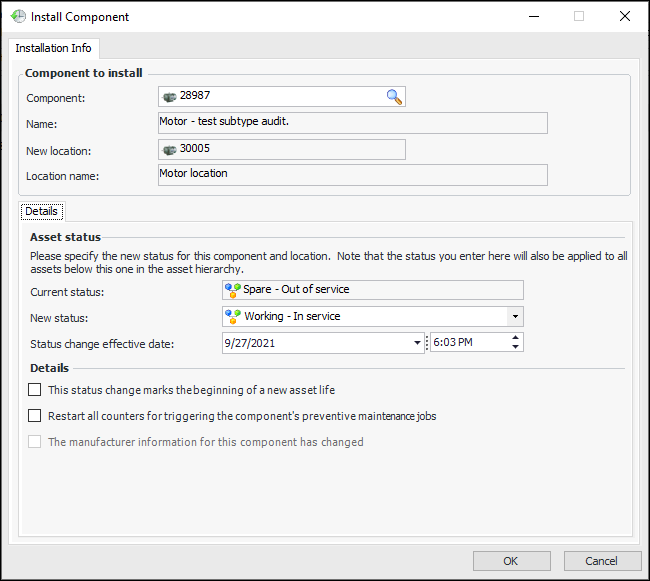Check restart all counters for preventive maintenance
Image resolution: width=650 pixels, height=581 pixels.
(x=35, y=416)
